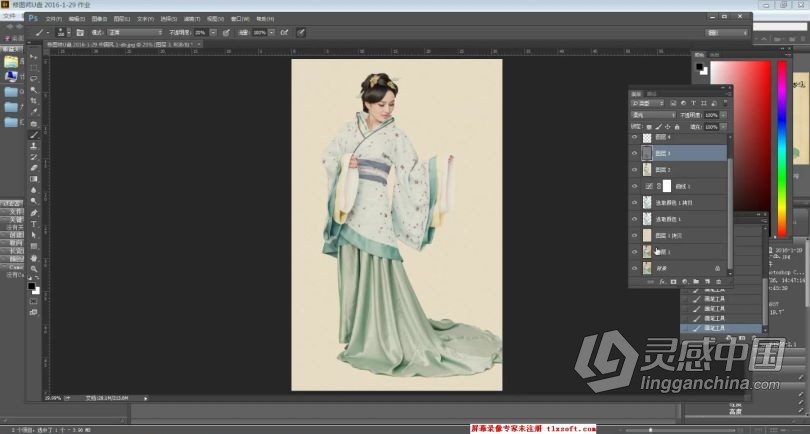Select the Zoom tool
810x434 pixels.
point(34,269)
